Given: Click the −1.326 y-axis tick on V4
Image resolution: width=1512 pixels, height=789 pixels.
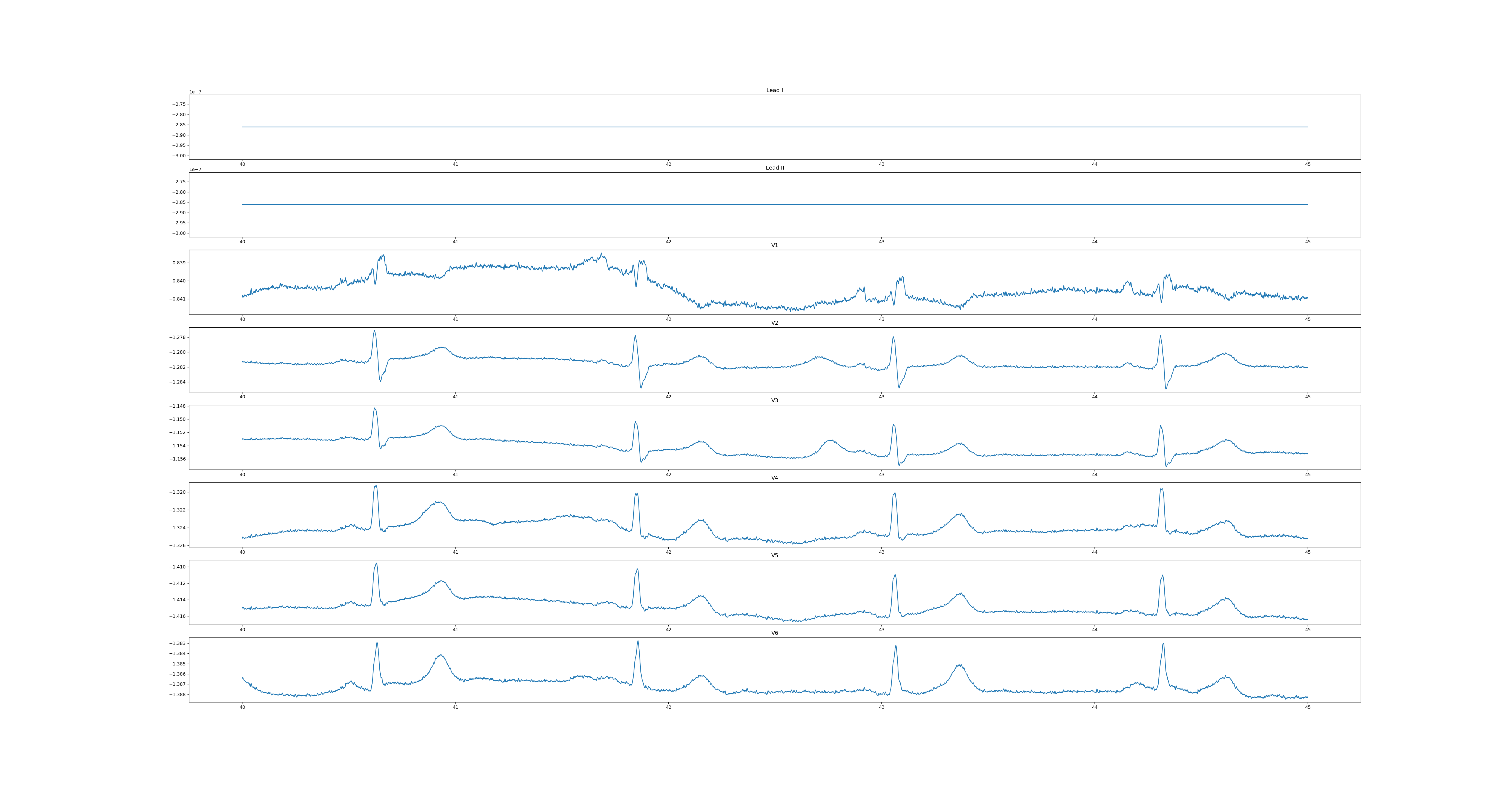Looking at the screenshot, I should 177,546.
